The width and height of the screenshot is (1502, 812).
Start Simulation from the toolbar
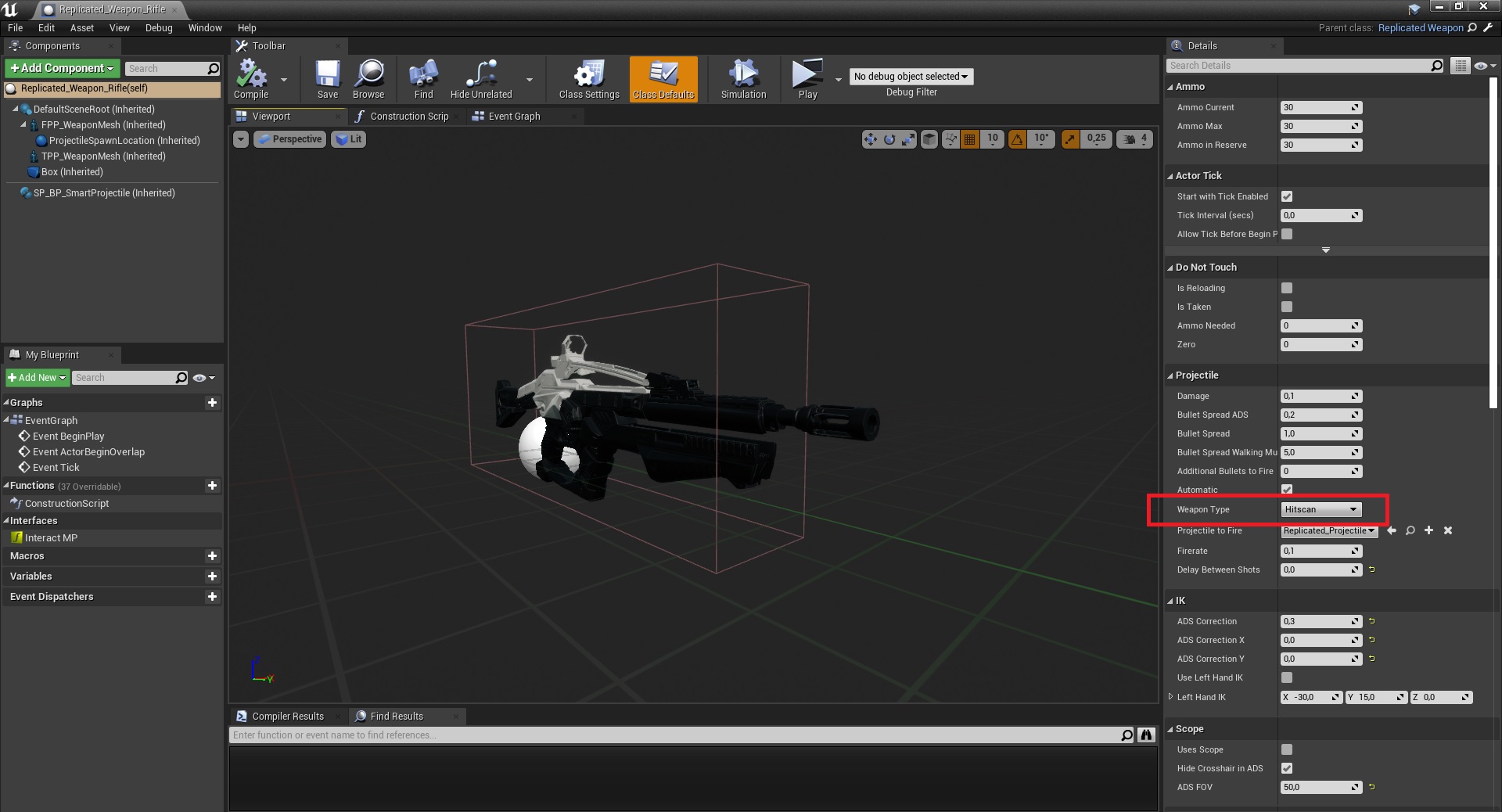click(x=743, y=78)
